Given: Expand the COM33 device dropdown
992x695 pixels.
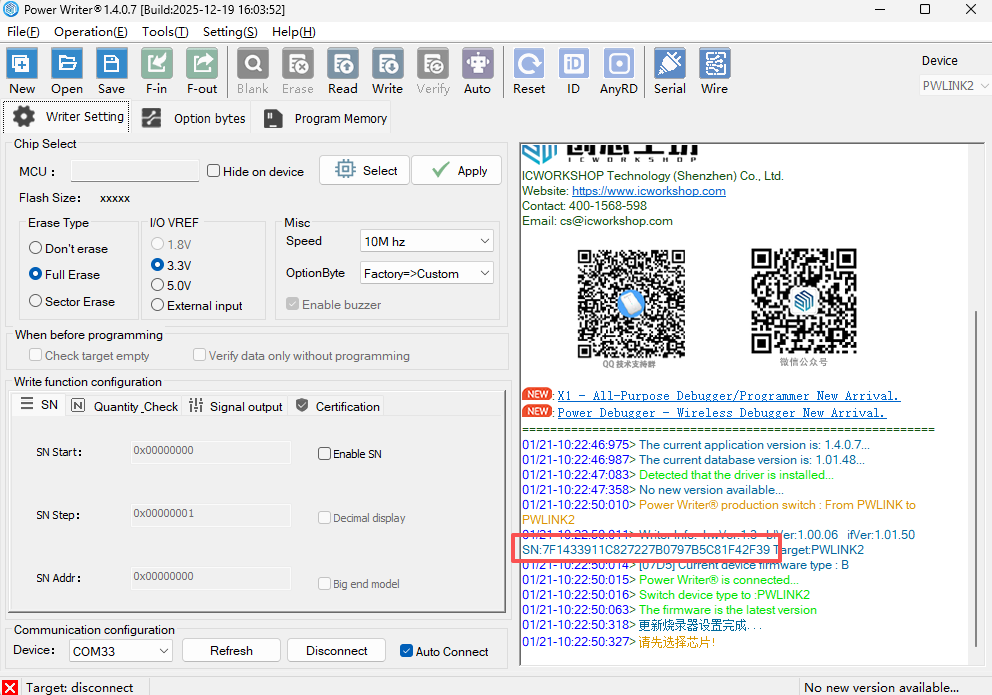Looking at the screenshot, I should [120, 651].
